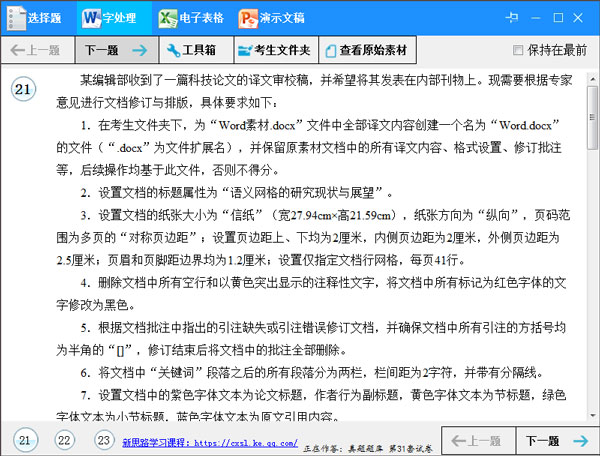600x456 pixels.
Task: Click the bottom 下一题 button
Action: click(x=558, y=441)
